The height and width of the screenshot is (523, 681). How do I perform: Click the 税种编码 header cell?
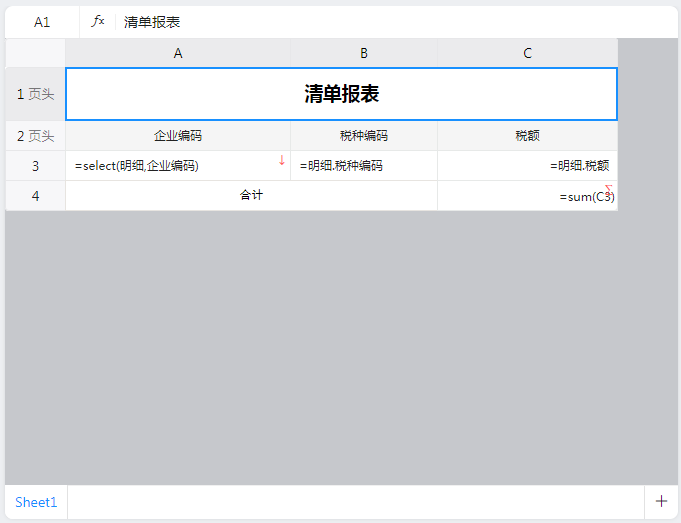364,136
